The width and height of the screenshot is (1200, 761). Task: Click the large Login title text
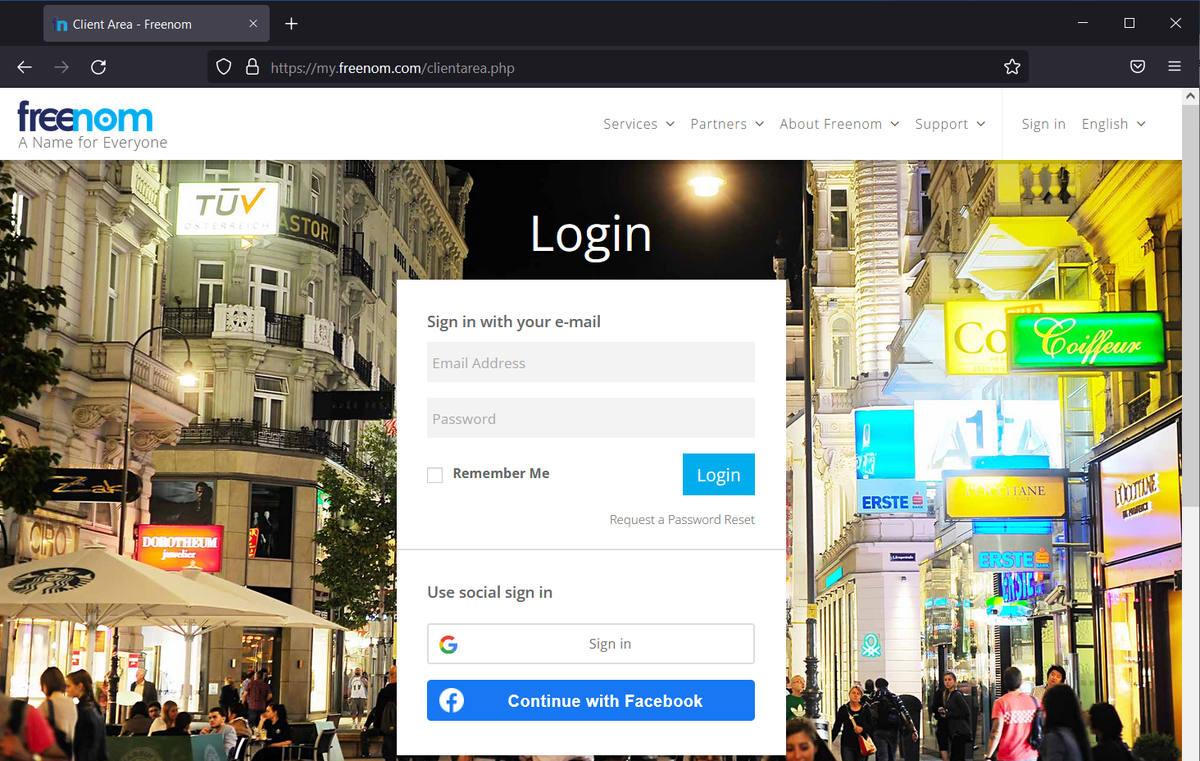click(591, 234)
